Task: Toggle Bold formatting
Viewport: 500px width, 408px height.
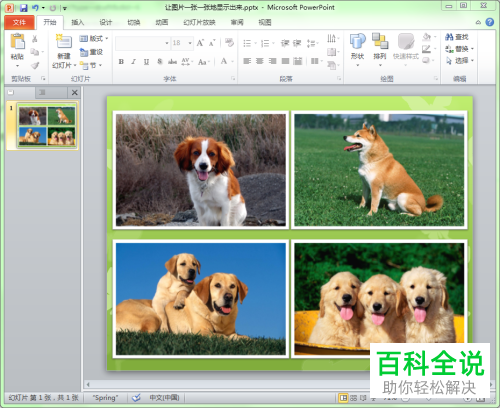Action: [x=121, y=62]
